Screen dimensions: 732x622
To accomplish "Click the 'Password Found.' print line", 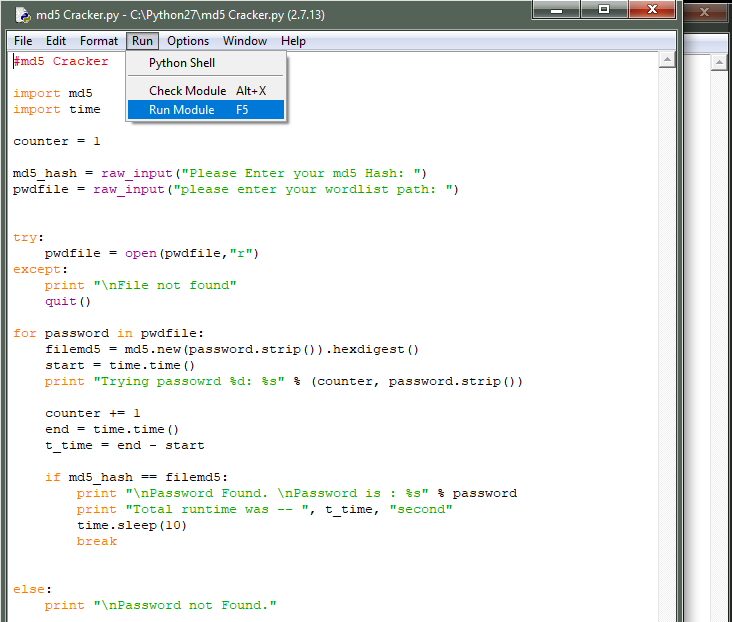I will click(x=297, y=494).
